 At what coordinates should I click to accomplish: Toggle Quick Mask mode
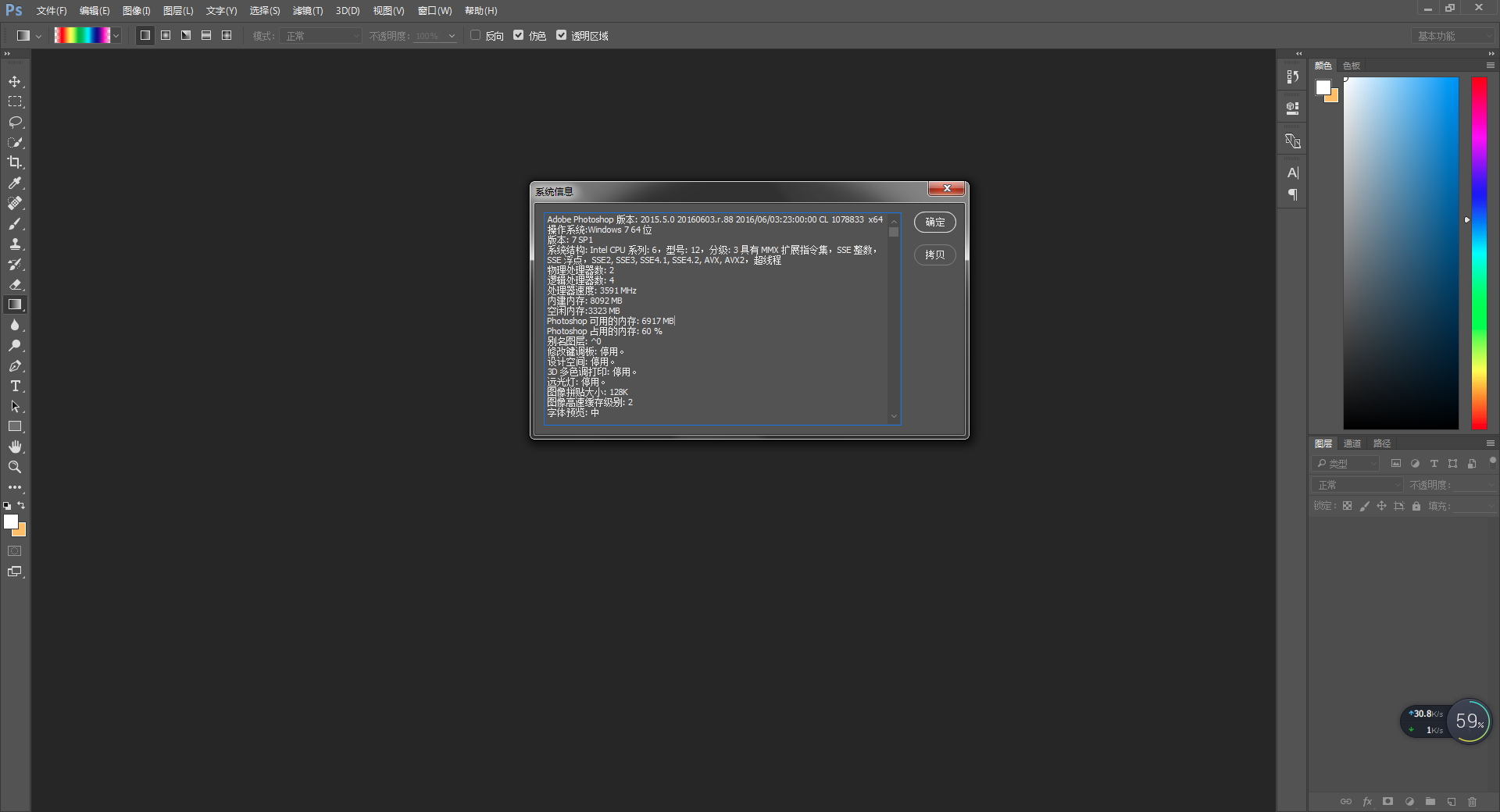click(x=15, y=551)
